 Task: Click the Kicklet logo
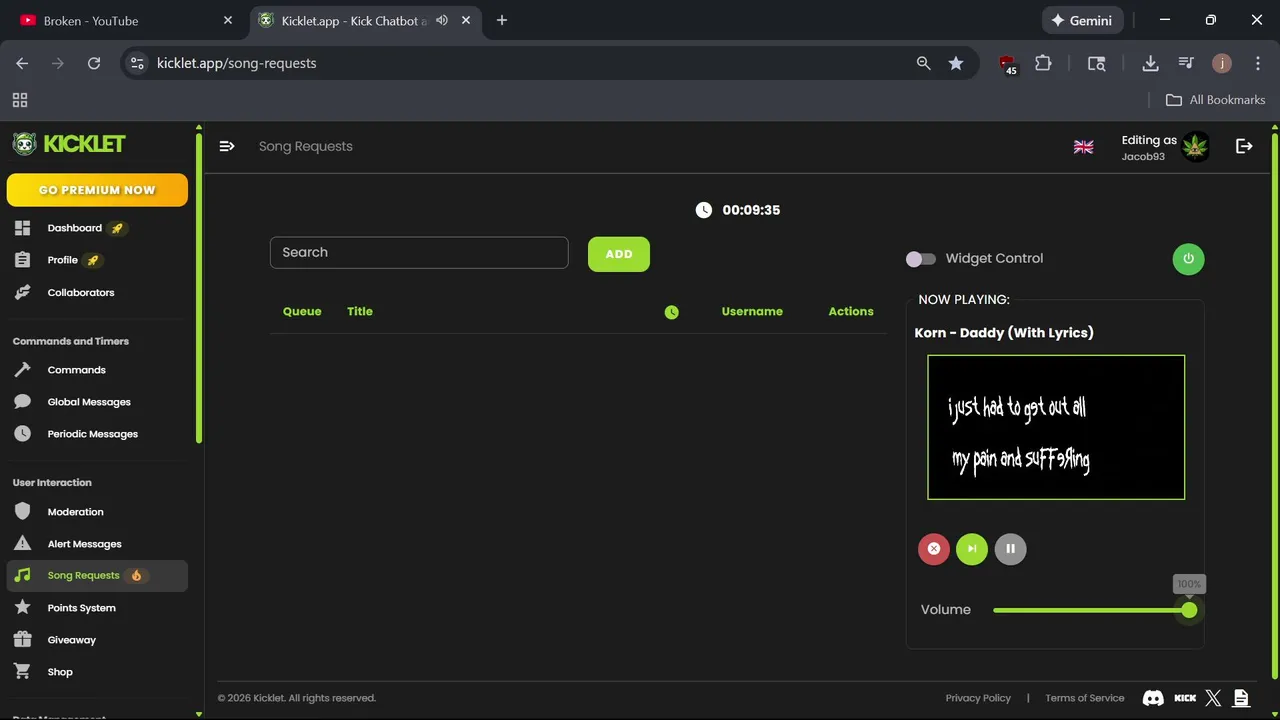(x=69, y=144)
